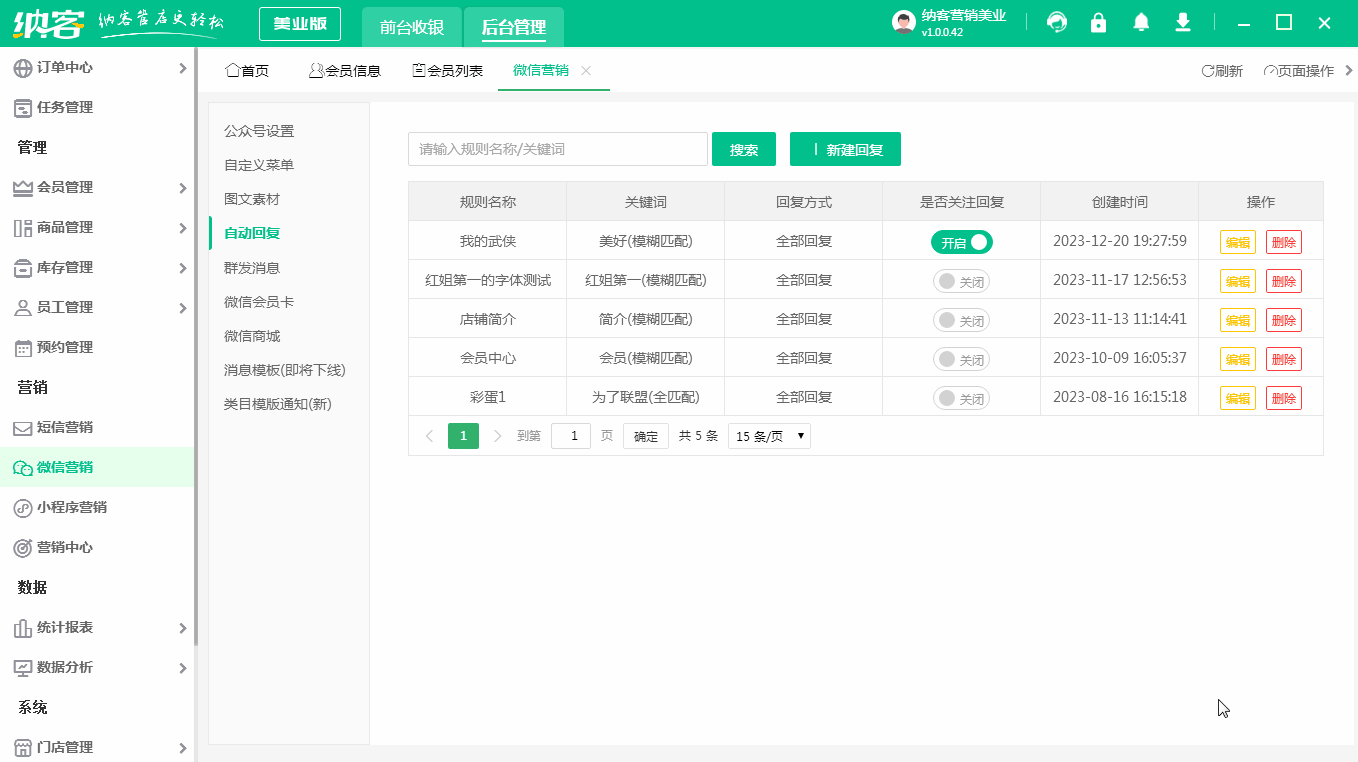Switch to the 会员列表 tab
The width and height of the screenshot is (1358, 762).
448,71
